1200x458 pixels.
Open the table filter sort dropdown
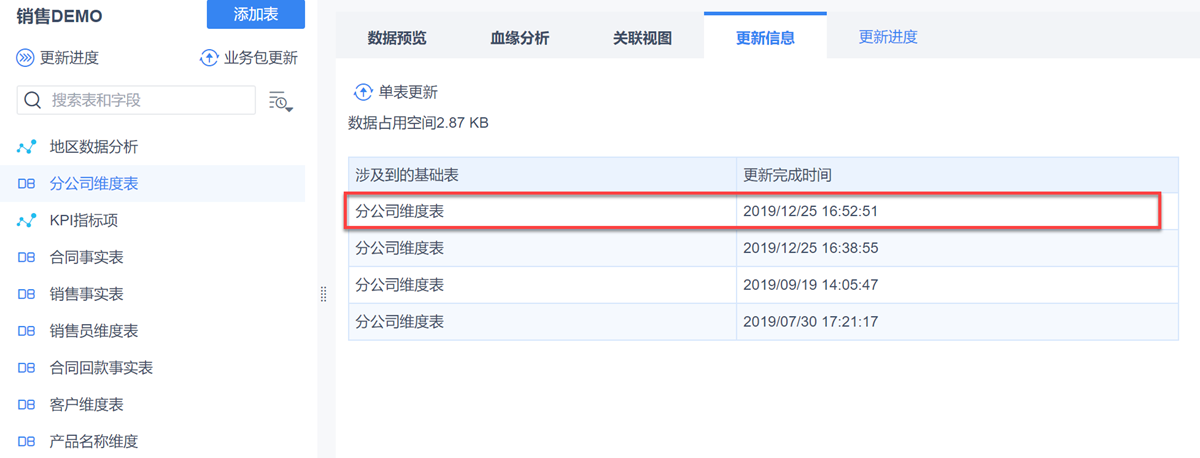pyautogui.click(x=280, y=100)
